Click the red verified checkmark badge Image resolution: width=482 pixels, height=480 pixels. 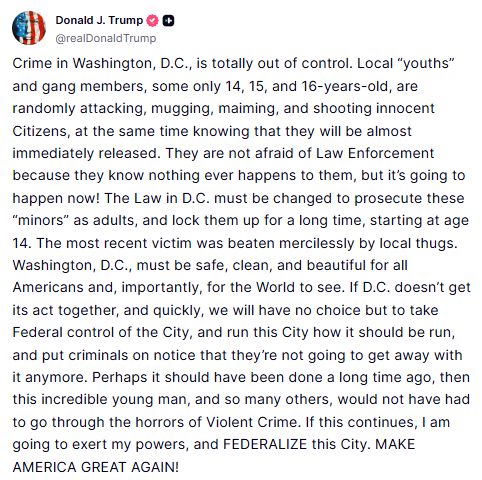153,21
